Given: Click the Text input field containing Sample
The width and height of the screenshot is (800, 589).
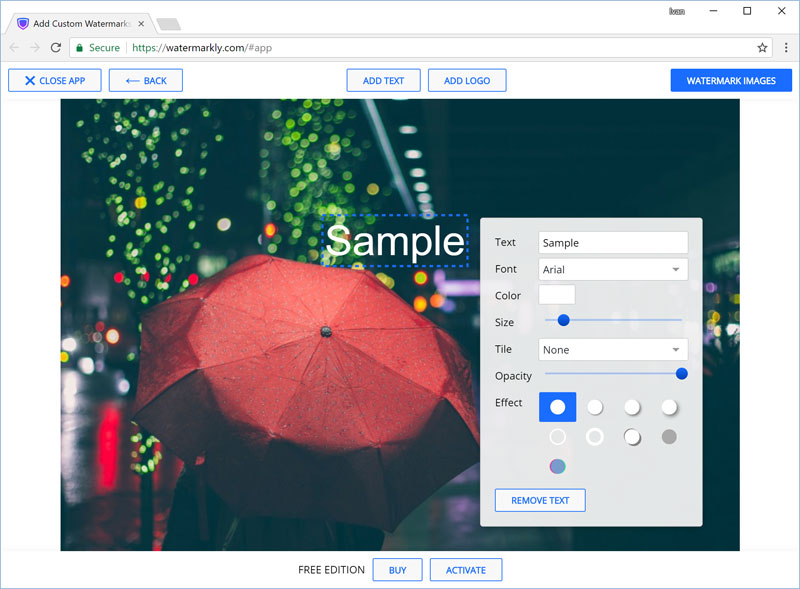Looking at the screenshot, I should [613, 242].
